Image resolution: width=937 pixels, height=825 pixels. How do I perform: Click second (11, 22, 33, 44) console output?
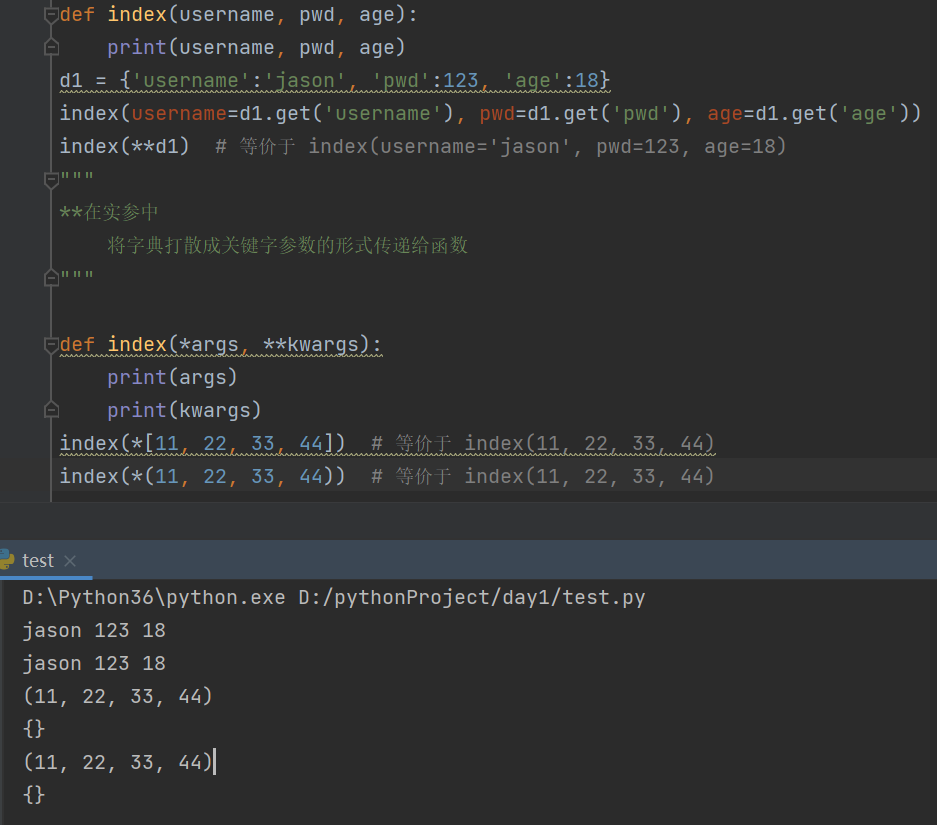(x=118, y=762)
